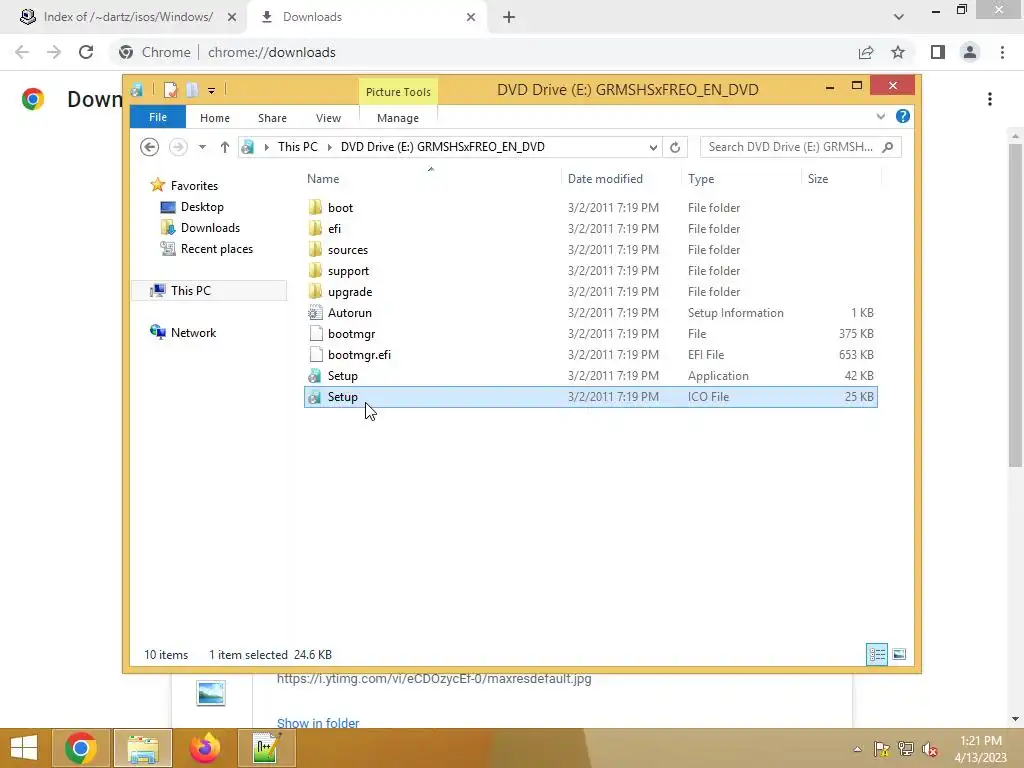Click the Windows Start button

coord(24,748)
